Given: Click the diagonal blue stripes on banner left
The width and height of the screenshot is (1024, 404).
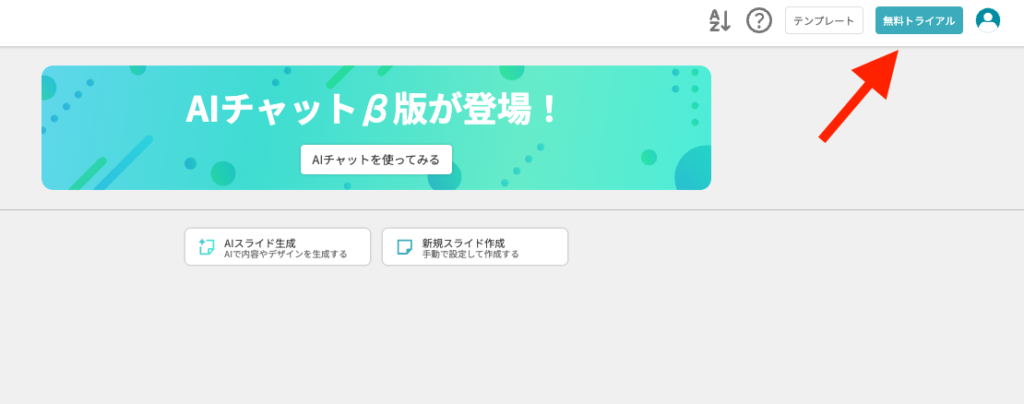Looking at the screenshot, I should point(110,164).
